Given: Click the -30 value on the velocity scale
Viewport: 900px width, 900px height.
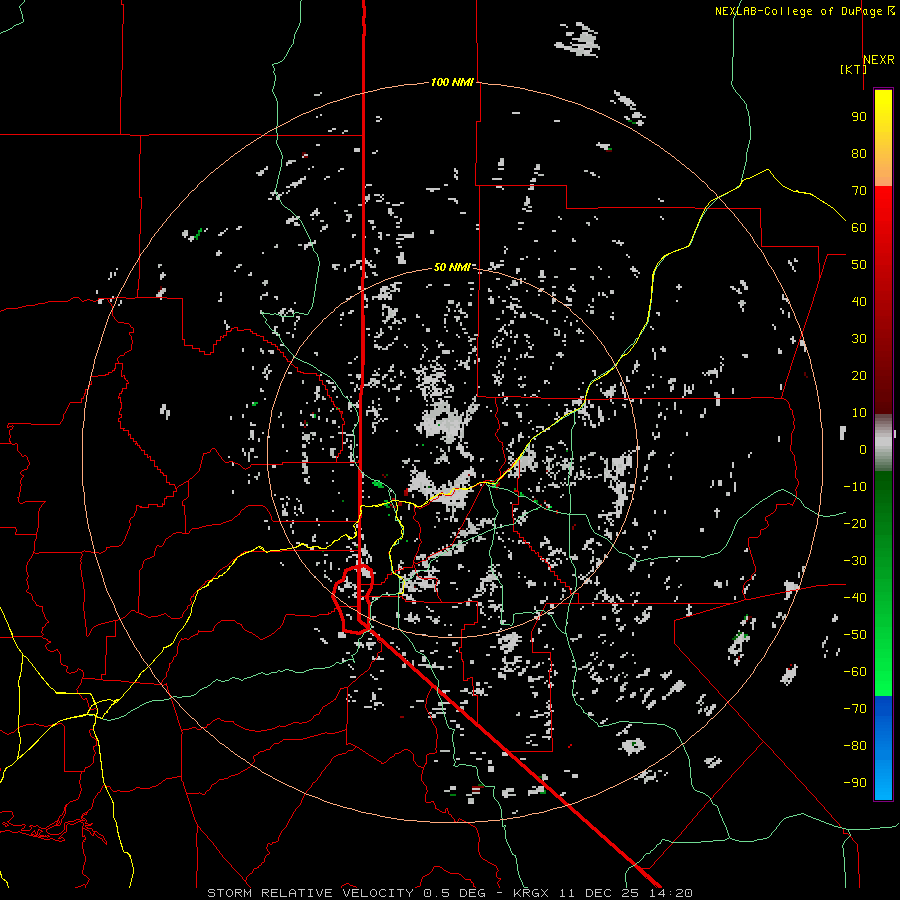Looking at the screenshot, I should coord(855,561).
